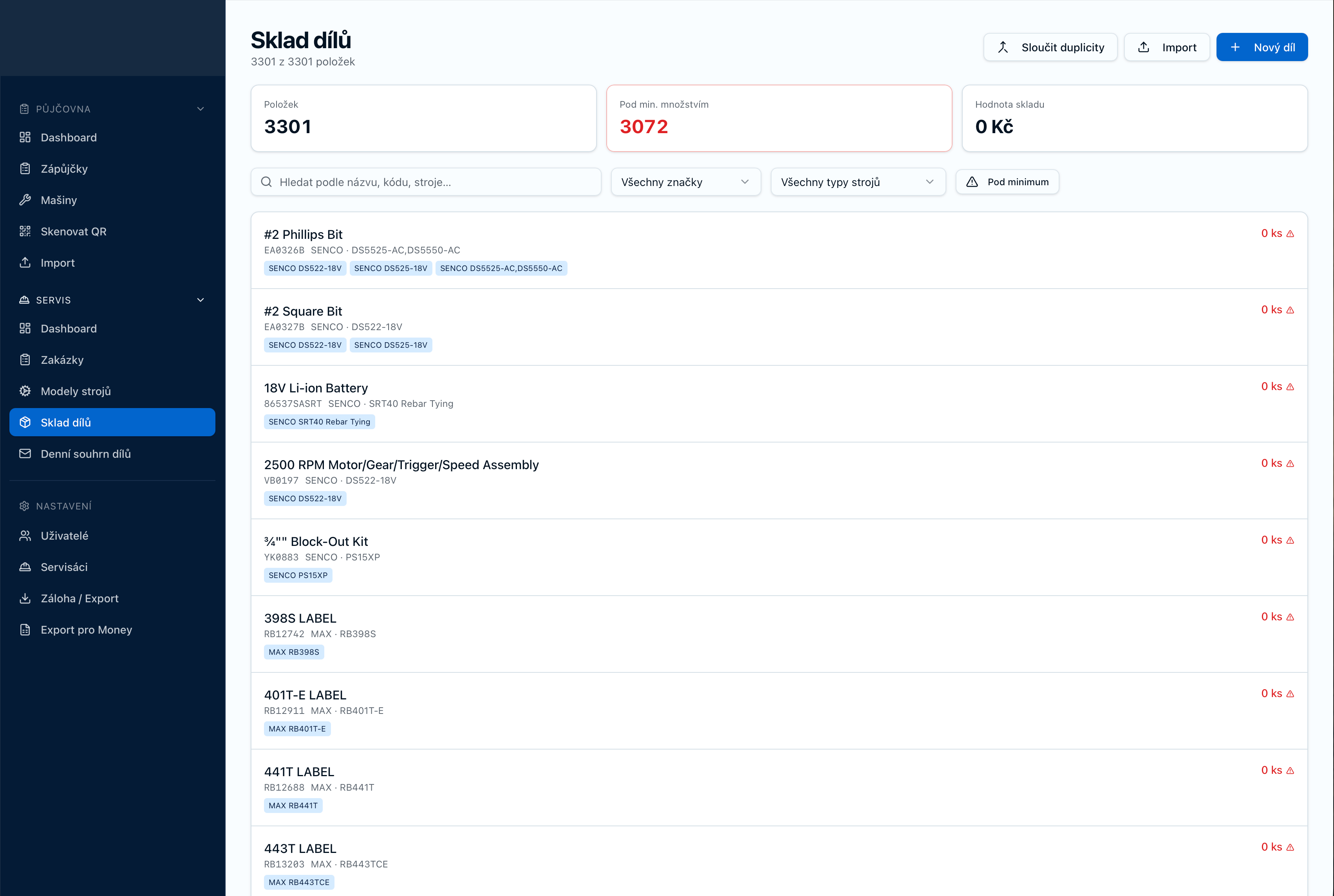Open the Všechny značky dropdown
The width and height of the screenshot is (1334, 896).
(686, 182)
